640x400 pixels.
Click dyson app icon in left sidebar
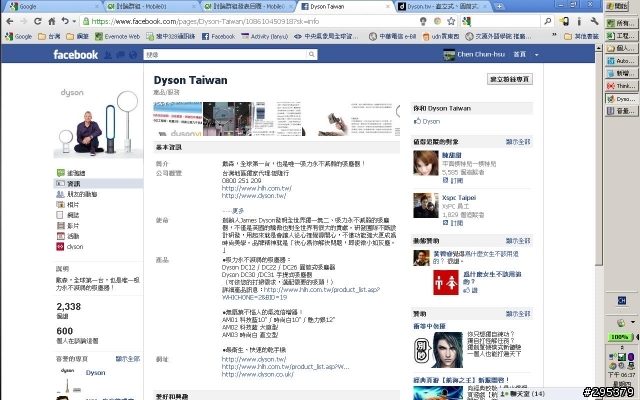coord(60,247)
